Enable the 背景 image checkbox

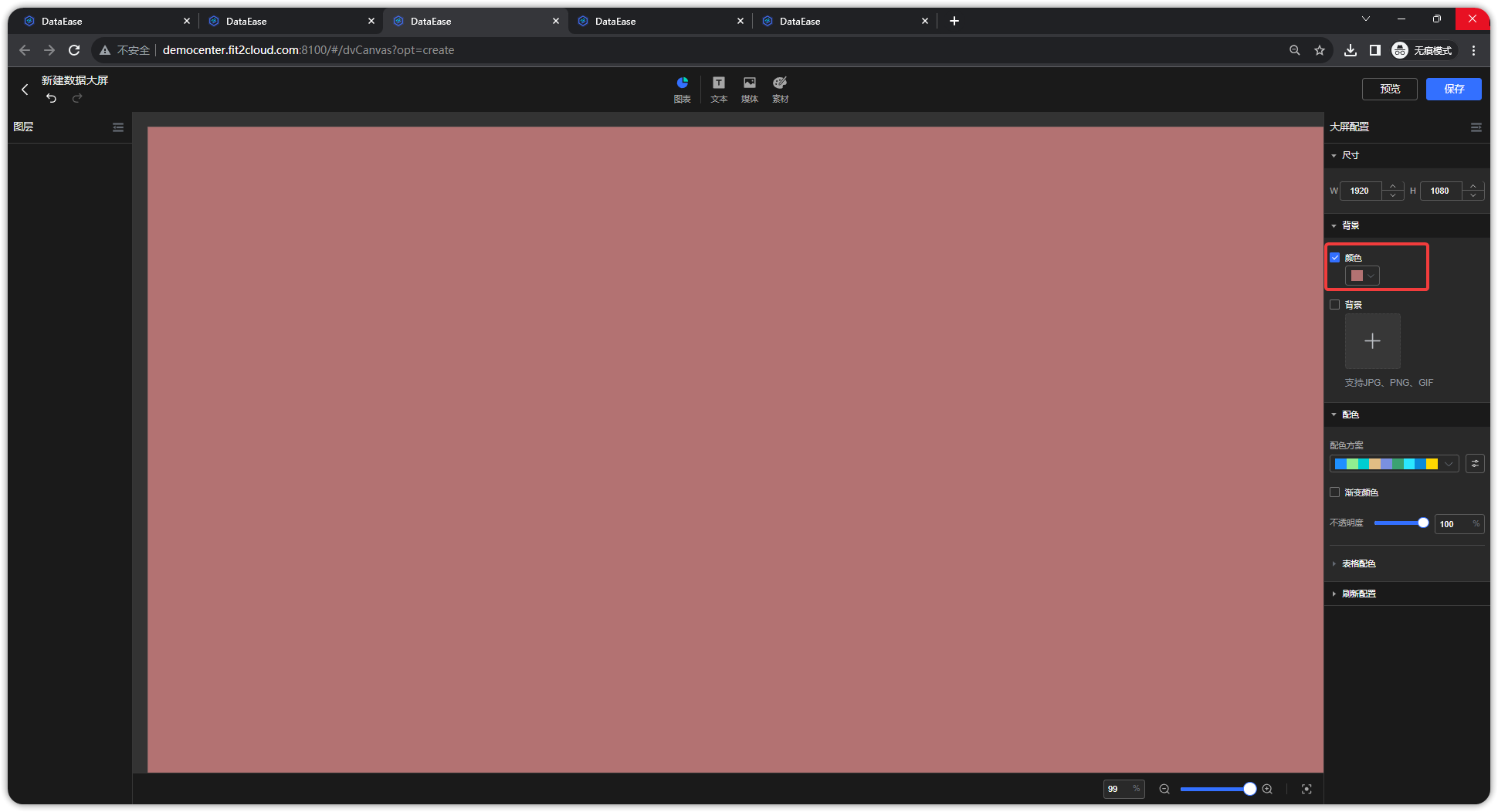tap(1334, 305)
